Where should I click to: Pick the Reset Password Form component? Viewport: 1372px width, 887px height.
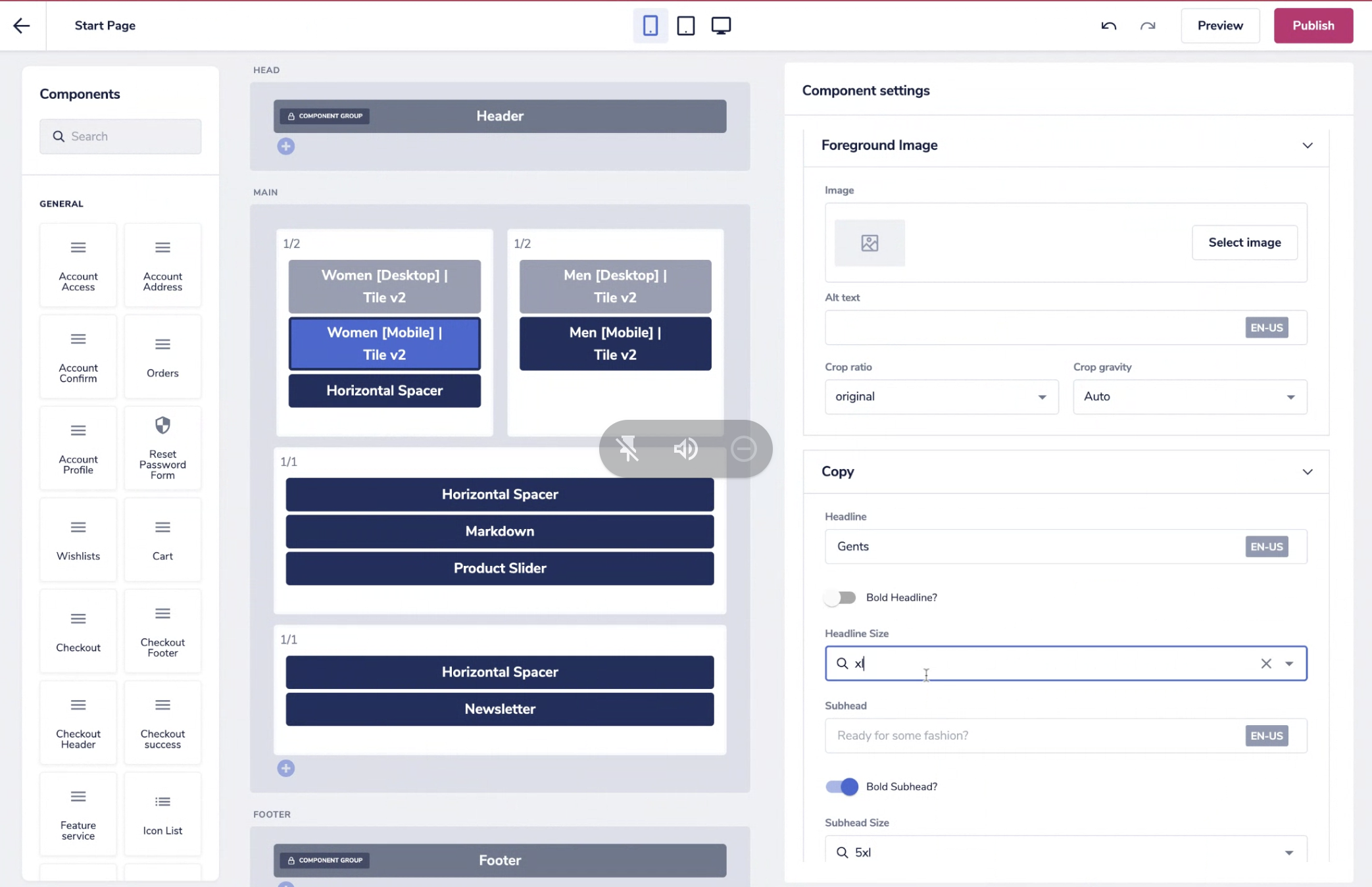[x=162, y=448]
